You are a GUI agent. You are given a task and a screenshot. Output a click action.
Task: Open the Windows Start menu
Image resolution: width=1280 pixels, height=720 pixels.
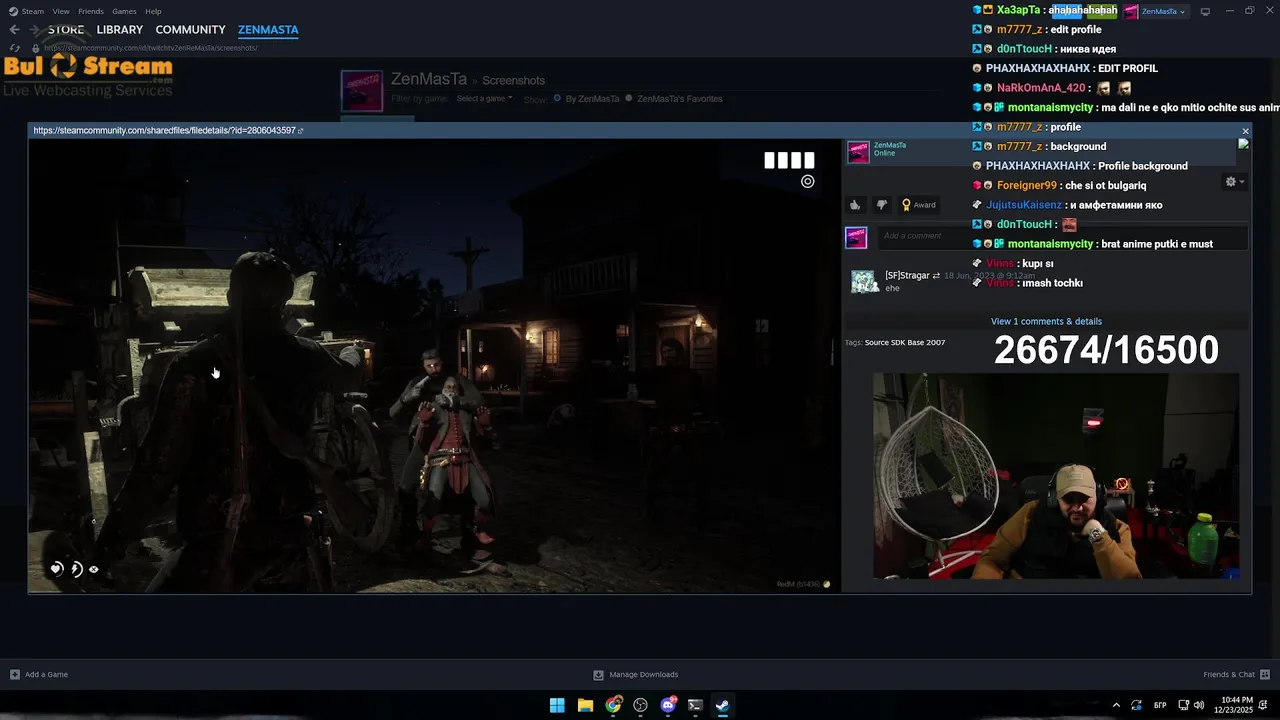[x=557, y=705]
